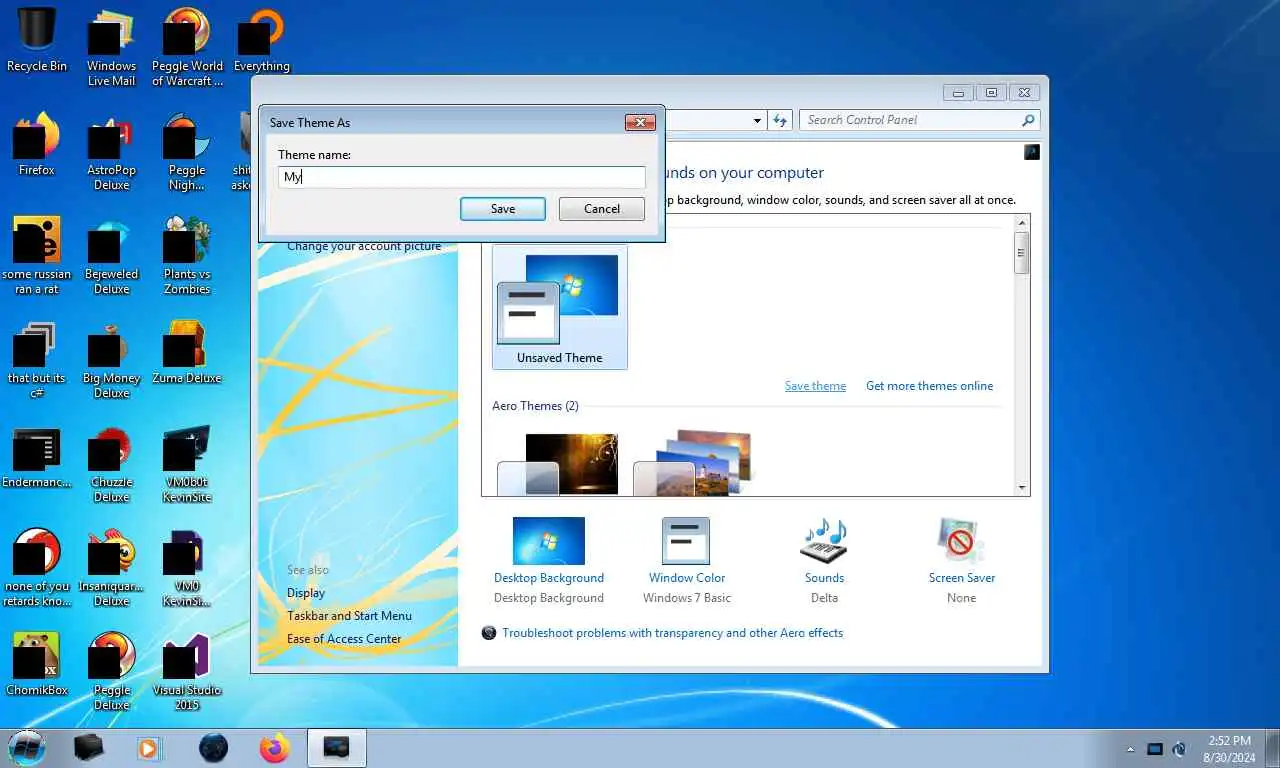Open Get more themes online link
Viewport: 1280px width, 768px height.
pyautogui.click(x=930, y=386)
